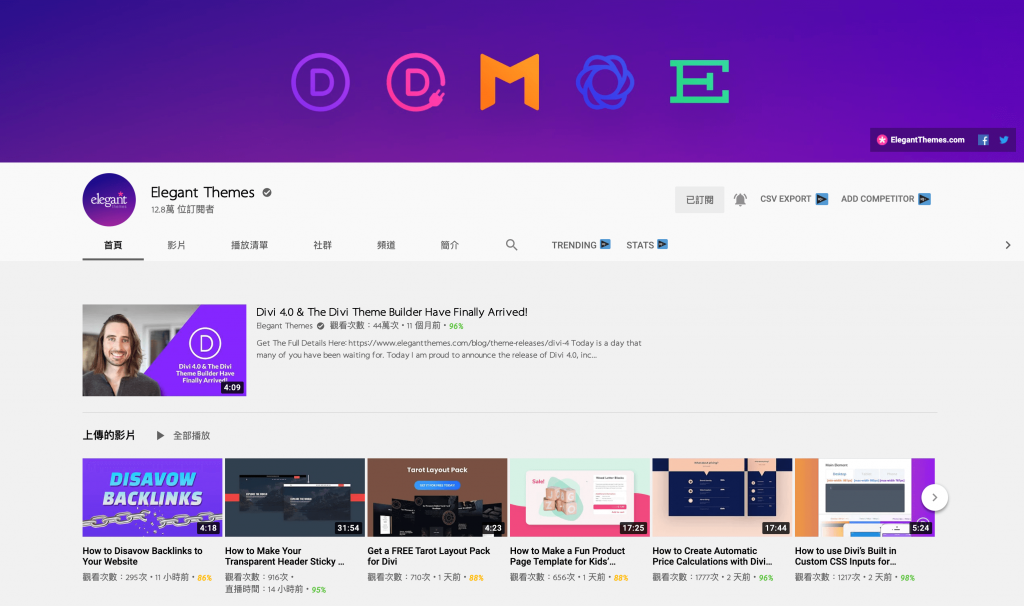Click title How to Disavow Backlinks
This screenshot has width=1024, height=606.
pyautogui.click(x=142, y=556)
